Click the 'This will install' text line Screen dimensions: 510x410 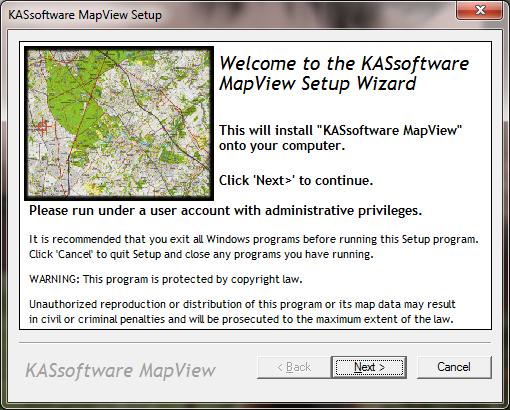(x=341, y=130)
